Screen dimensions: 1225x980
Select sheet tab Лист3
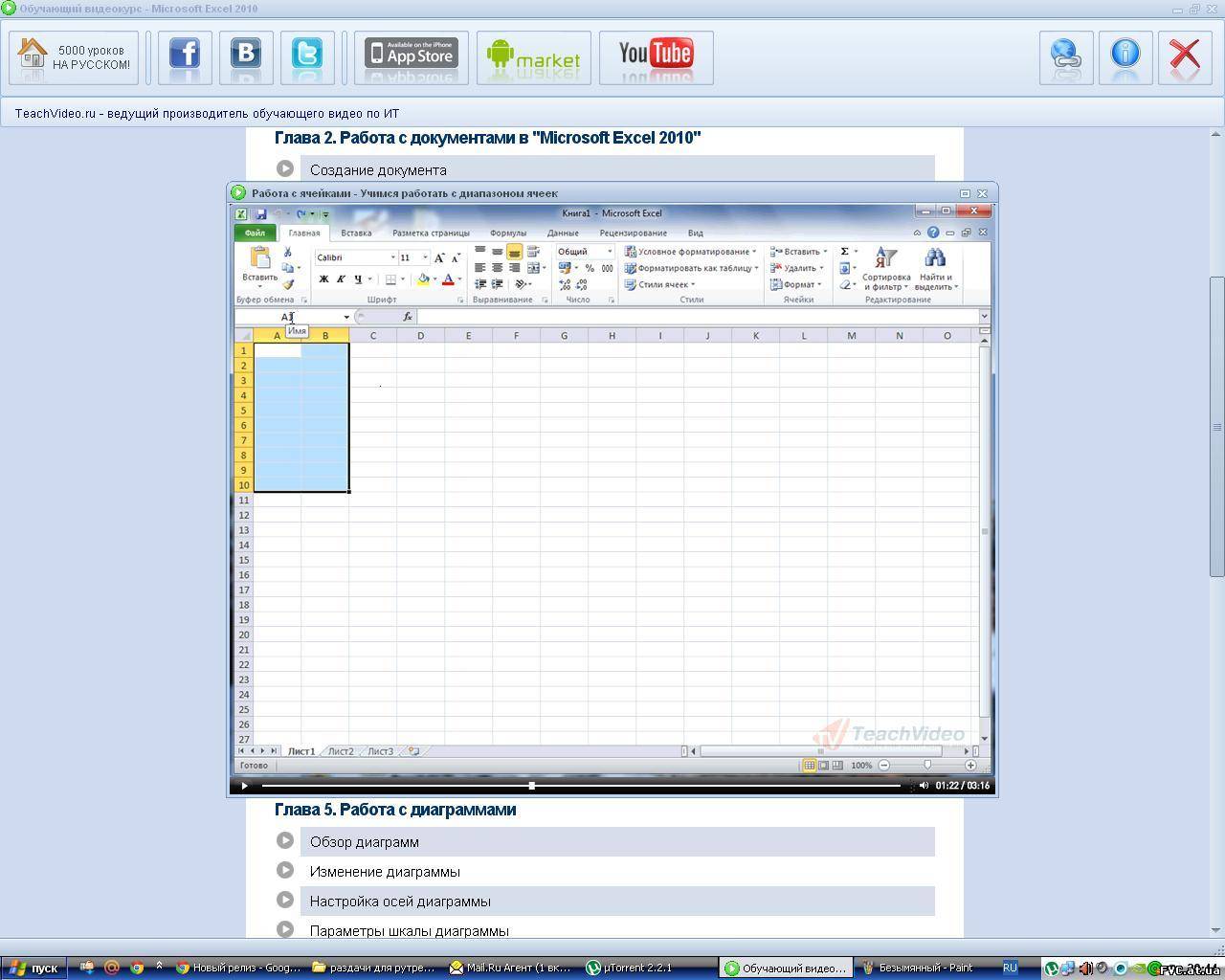(x=380, y=751)
